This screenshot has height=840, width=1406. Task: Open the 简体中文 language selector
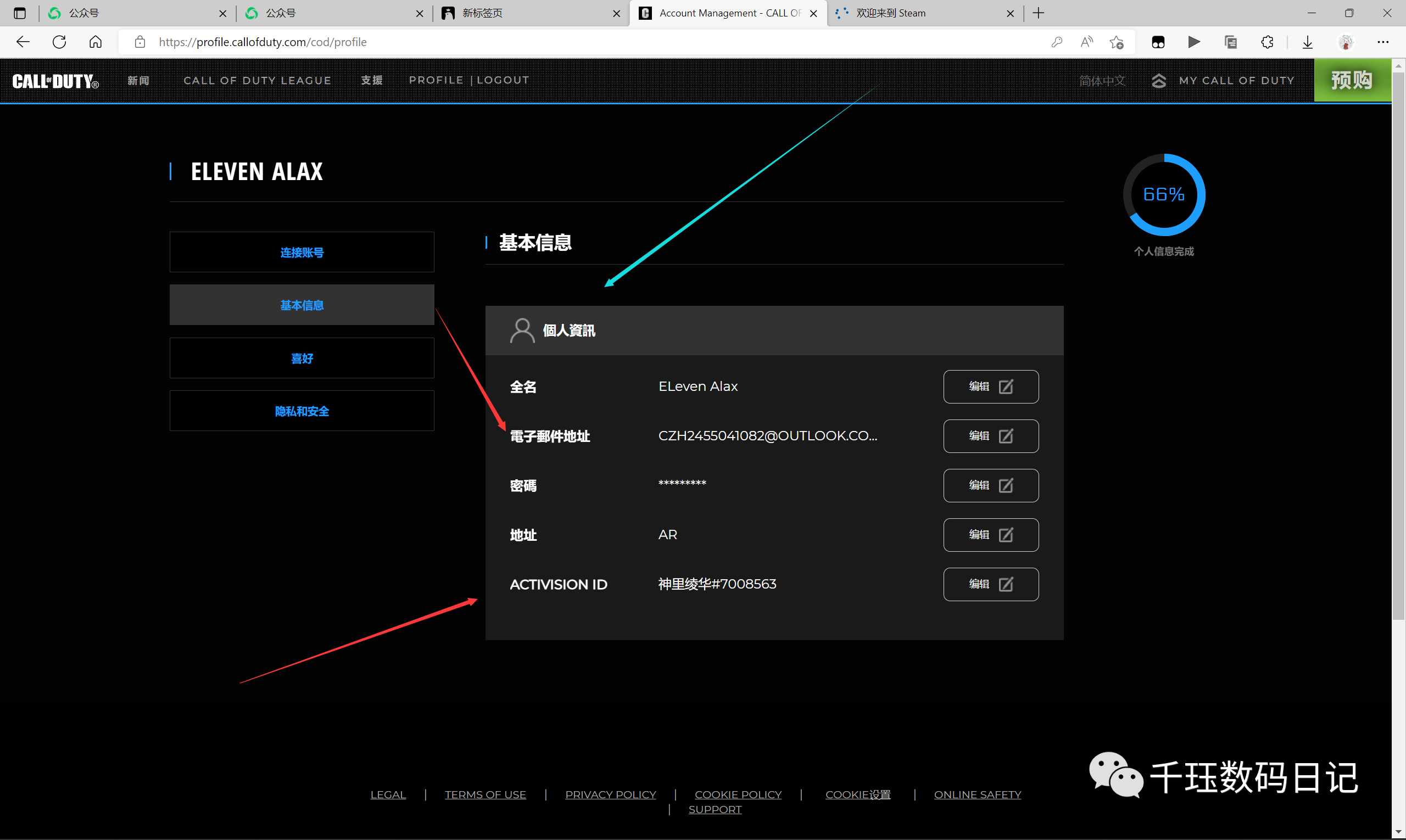coord(1102,81)
